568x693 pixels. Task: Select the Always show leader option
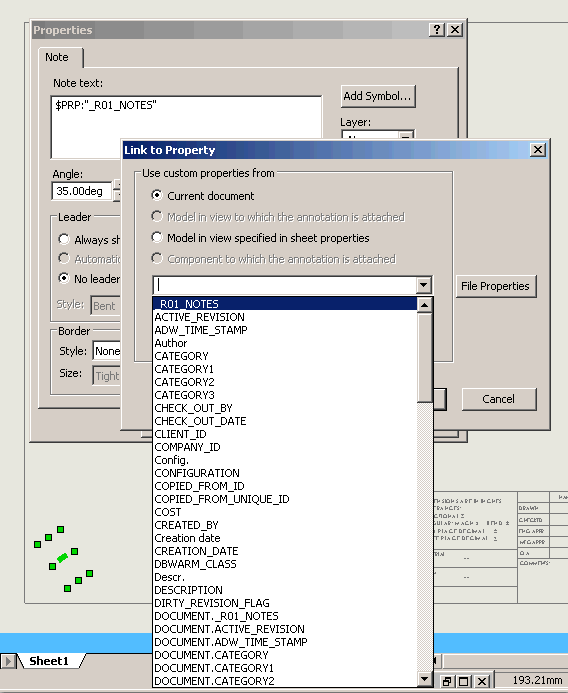[x=64, y=239]
